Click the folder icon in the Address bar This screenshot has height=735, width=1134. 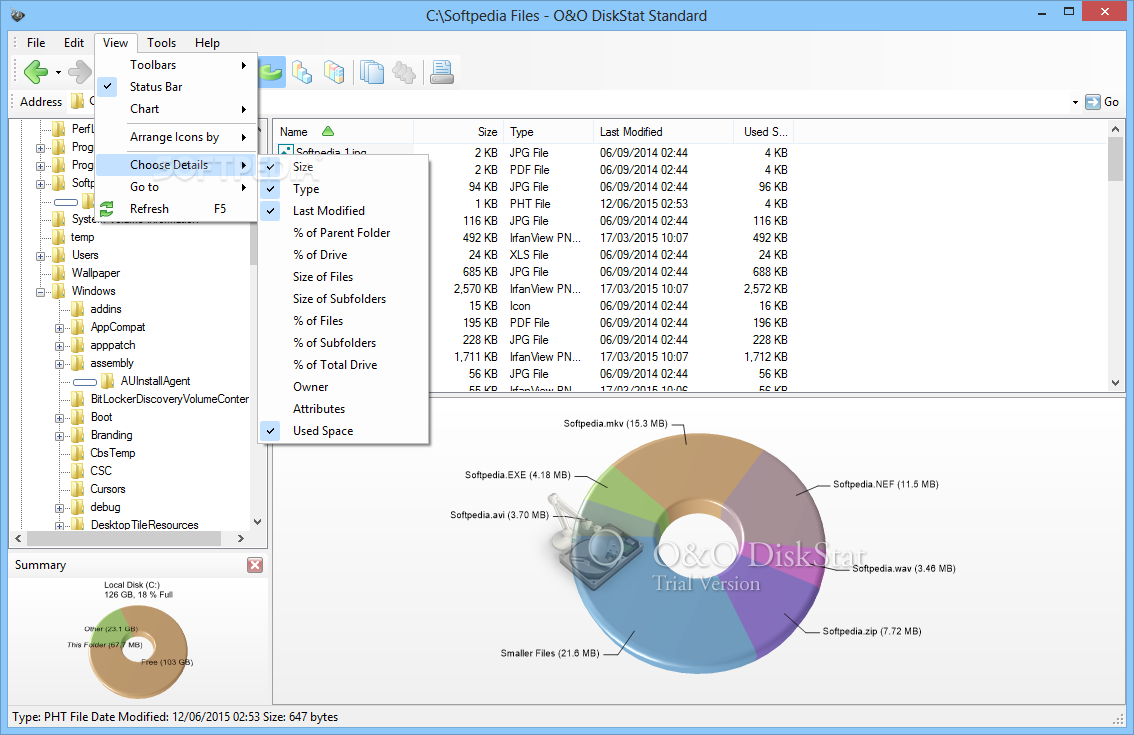point(77,102)
